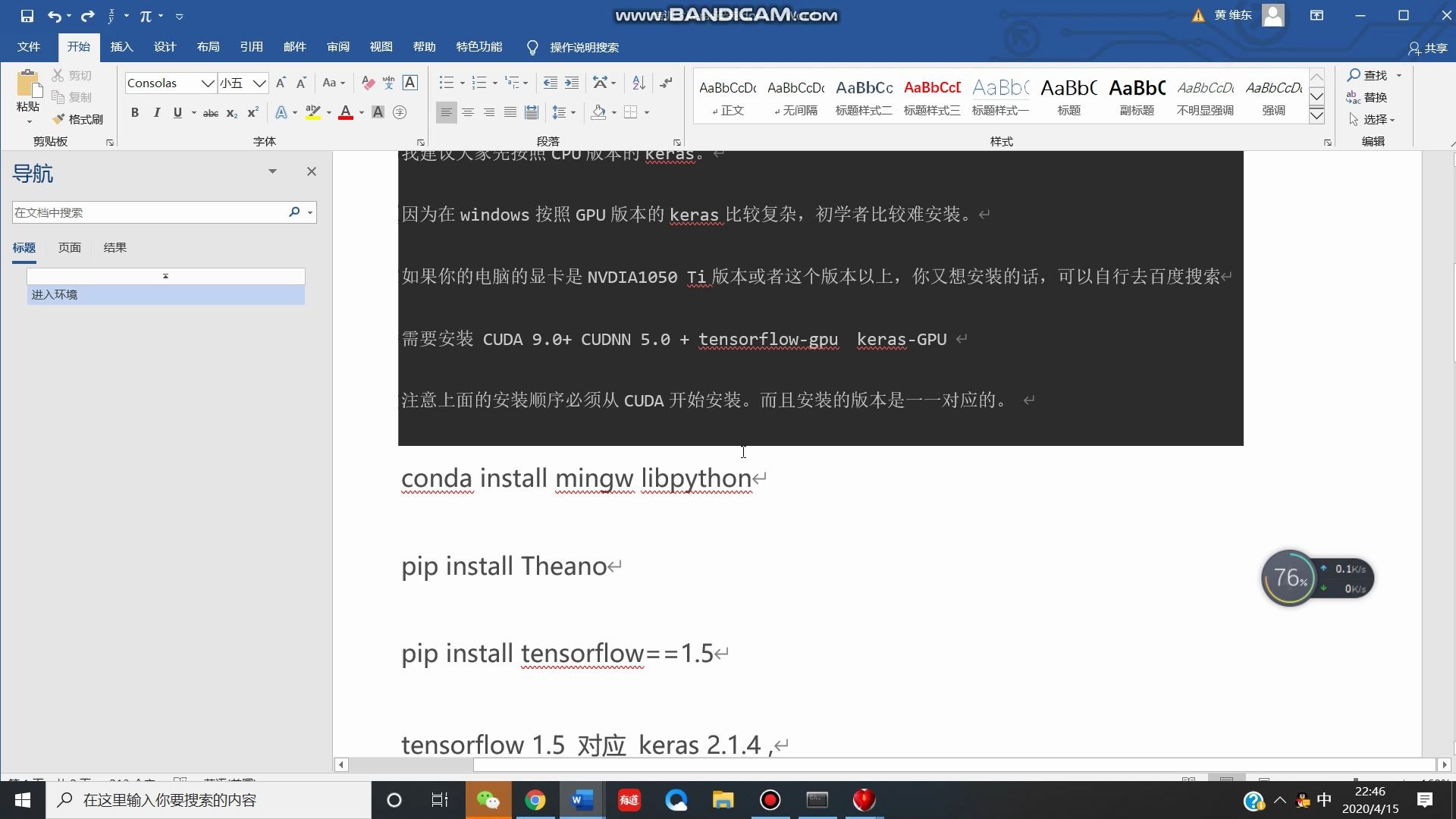This screenshot has width=1456, height=819.
Task: Undo the last action
Action: pyautogui.click(x=54, y=15)
